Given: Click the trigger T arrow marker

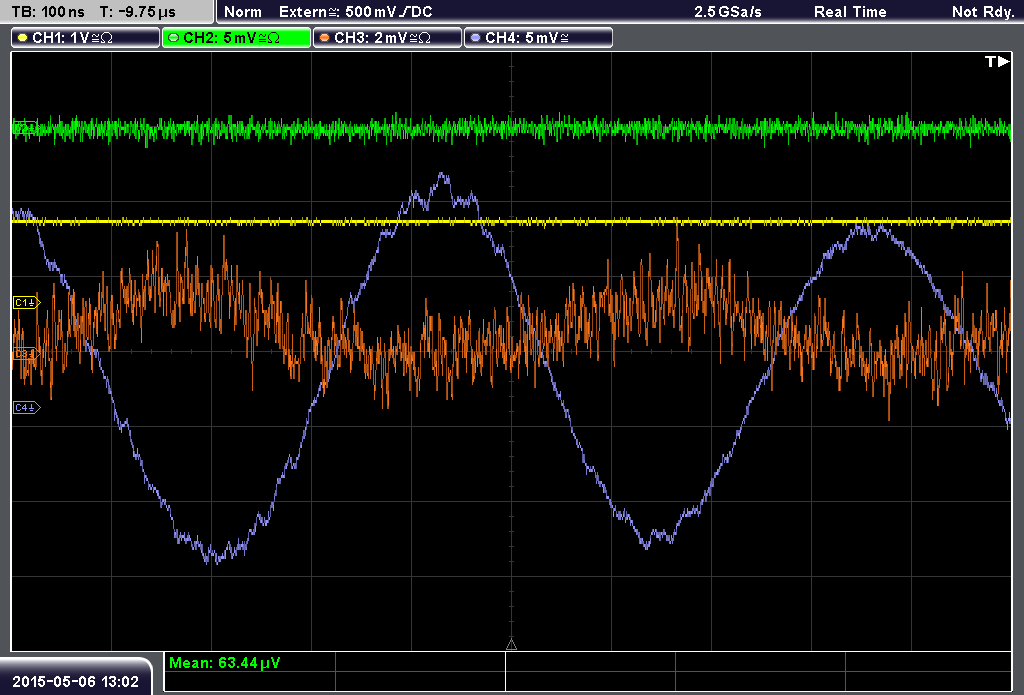Looking at the screenshot, I should pyautogui.click(x=997, y=61).
